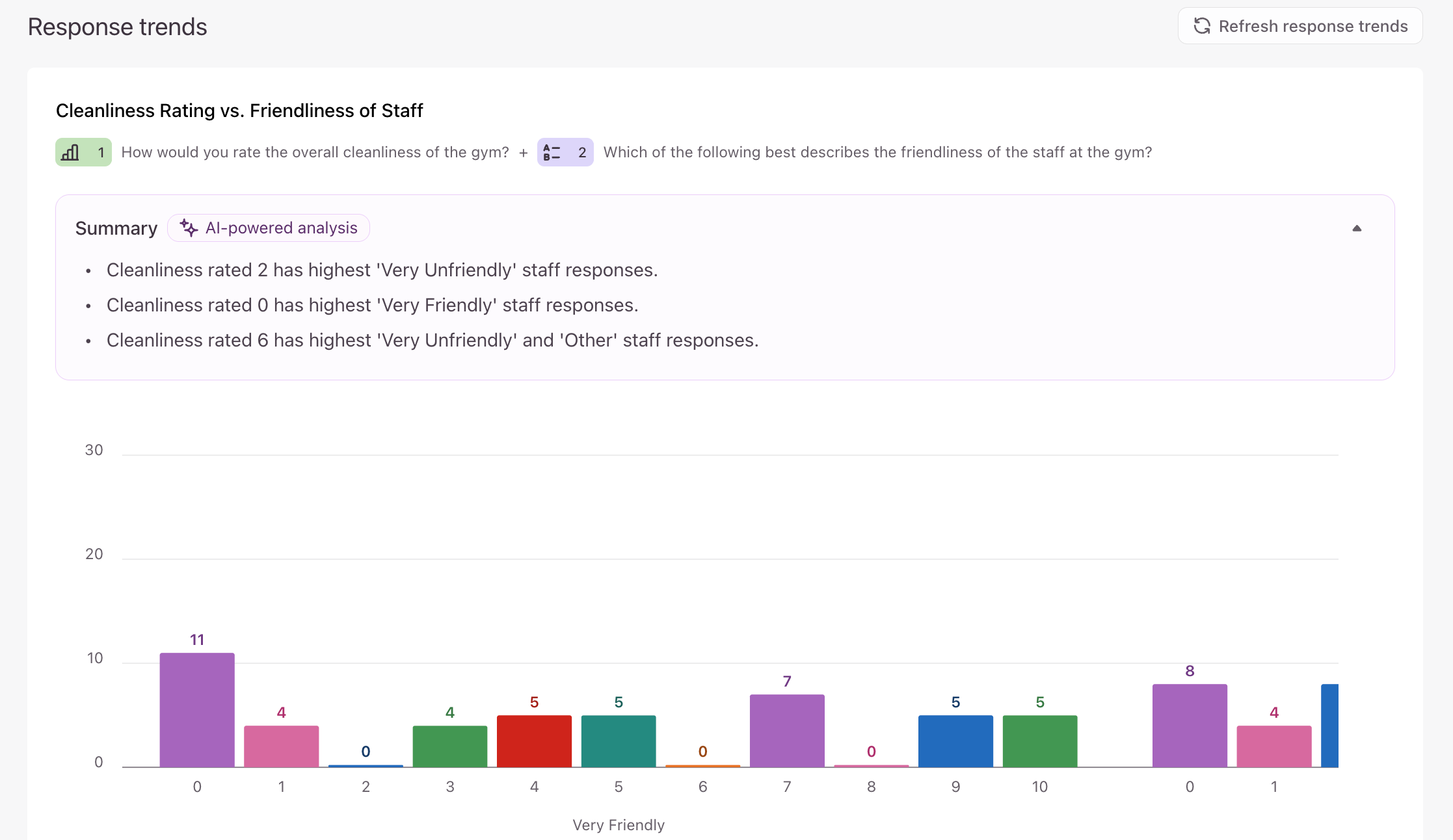Open AI-powered analysis badge

tap(269, 228)
